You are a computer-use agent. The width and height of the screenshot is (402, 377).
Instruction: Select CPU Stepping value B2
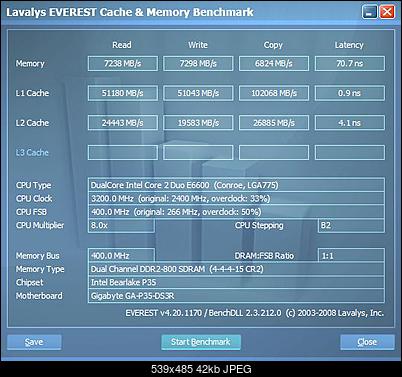(x=351, y=226)
